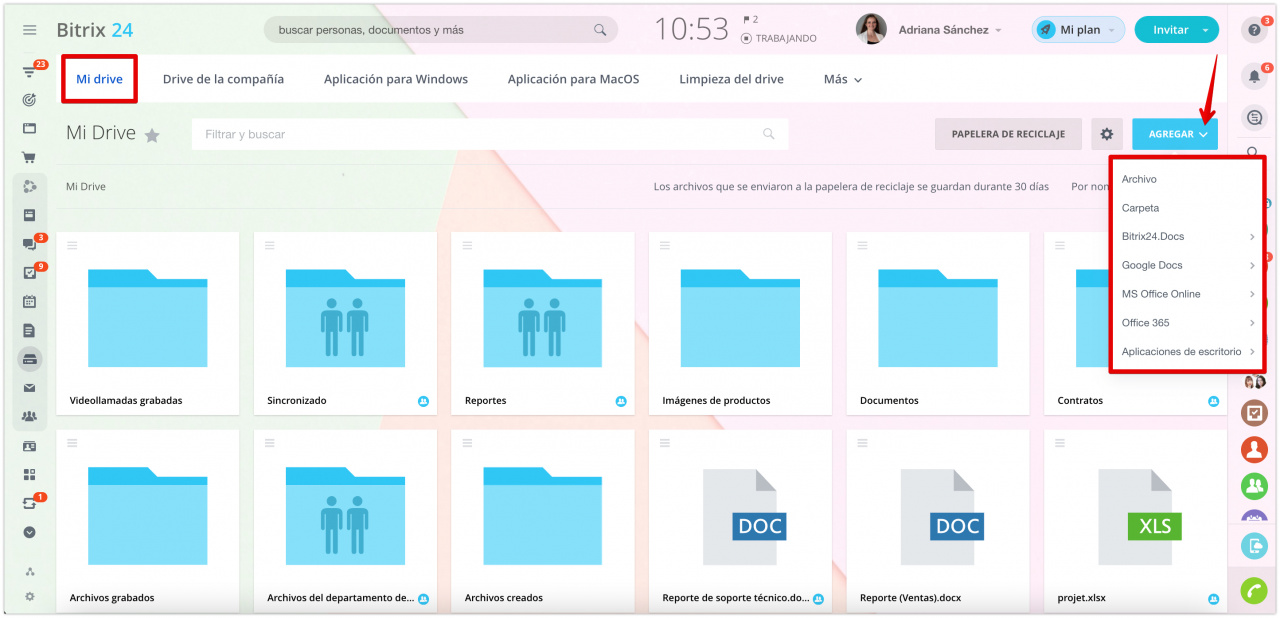1280x618 pixels.
Task: Open the sync arrows icon with badge 1
Action: pyautogui.click(x=30, y=503)
